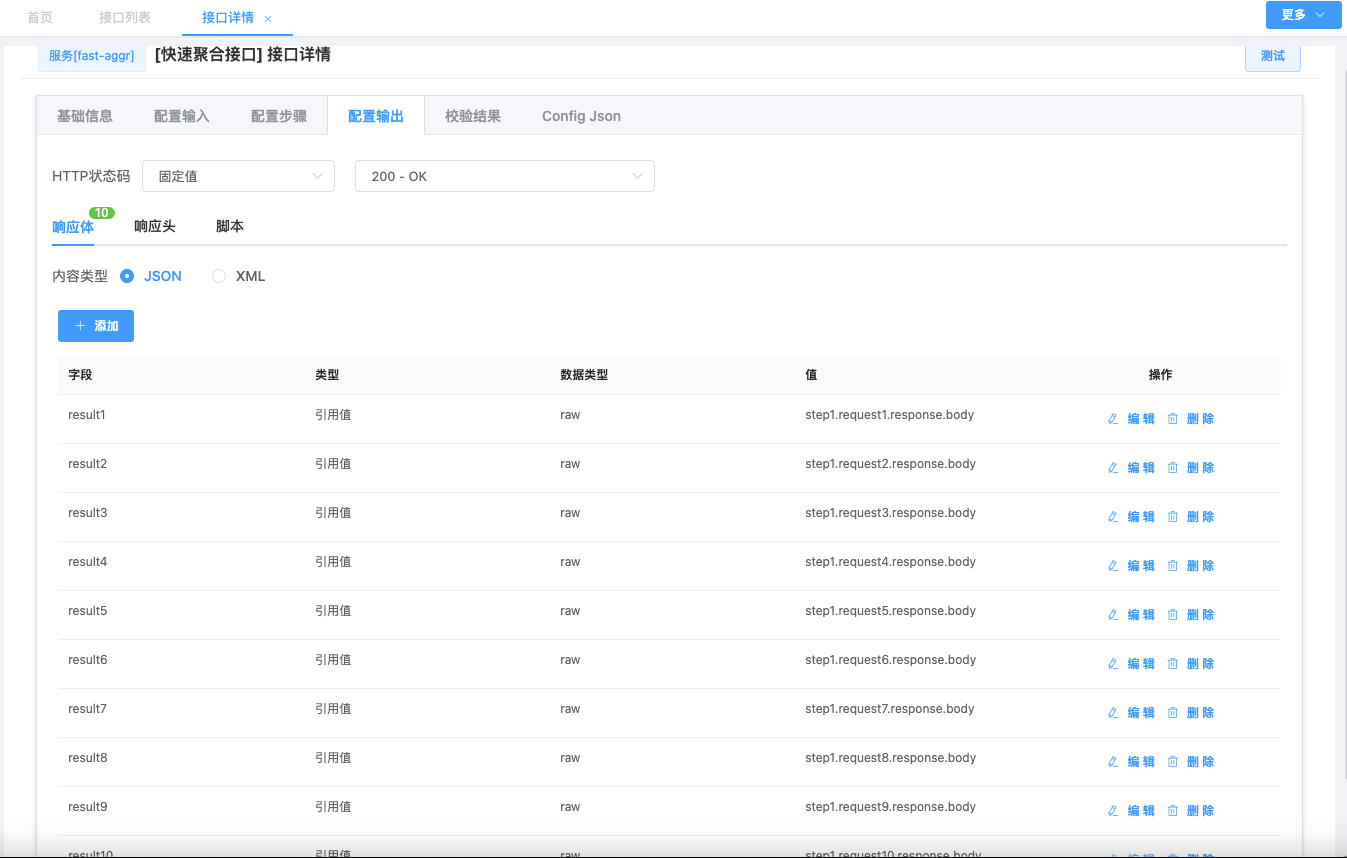Expand the 200 - OK status code dropdown

(x=504, y=176)
